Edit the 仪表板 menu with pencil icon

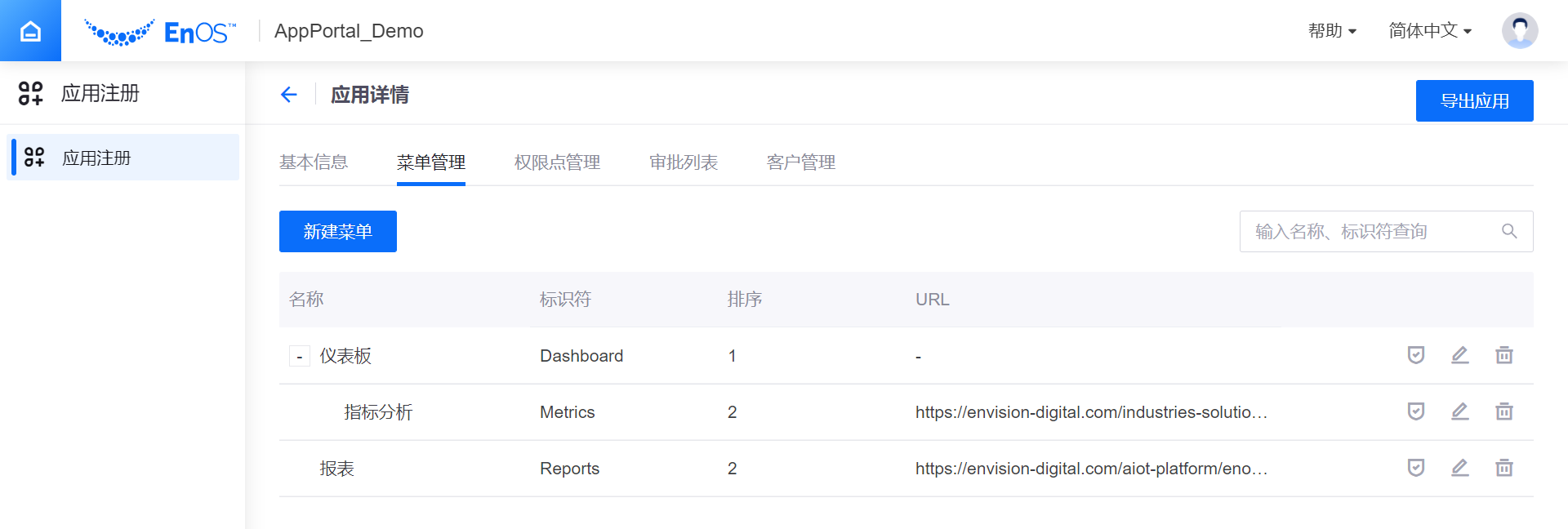(1460, 355)
